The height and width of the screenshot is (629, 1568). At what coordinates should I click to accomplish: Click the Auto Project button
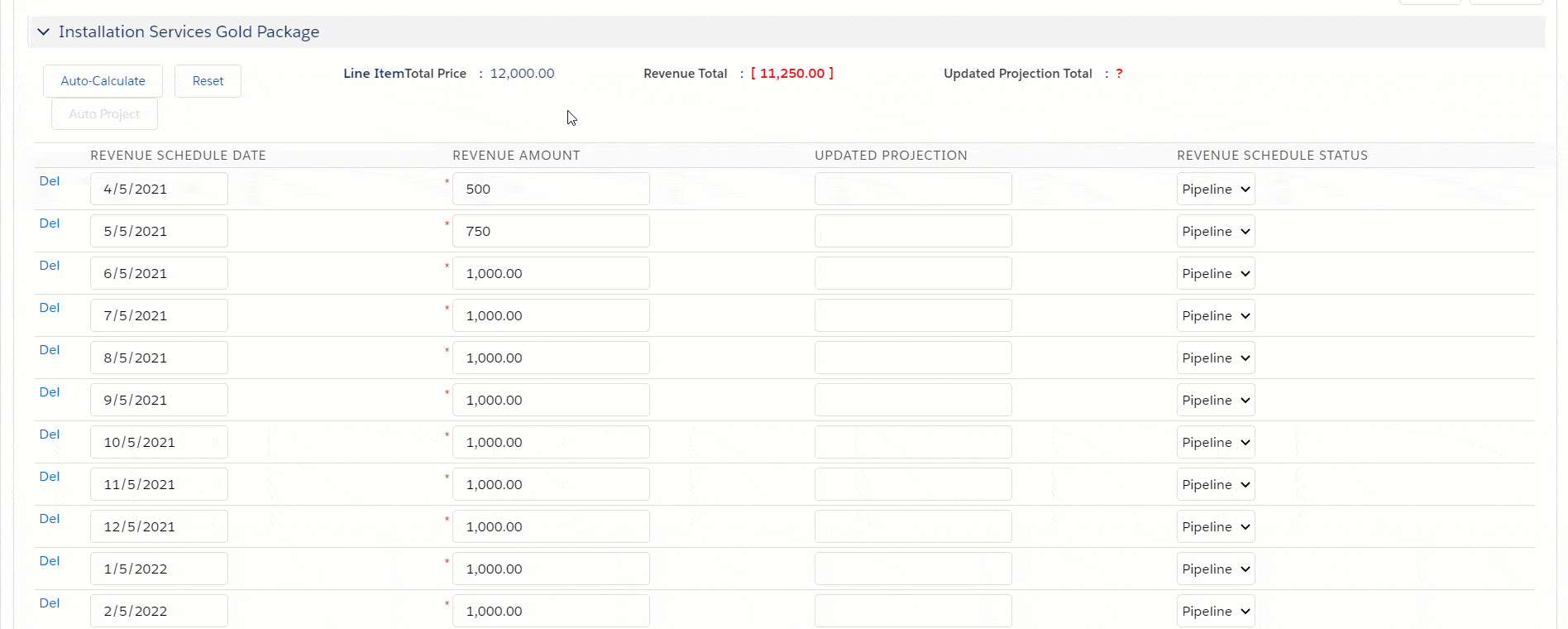(x=104, y=114)
